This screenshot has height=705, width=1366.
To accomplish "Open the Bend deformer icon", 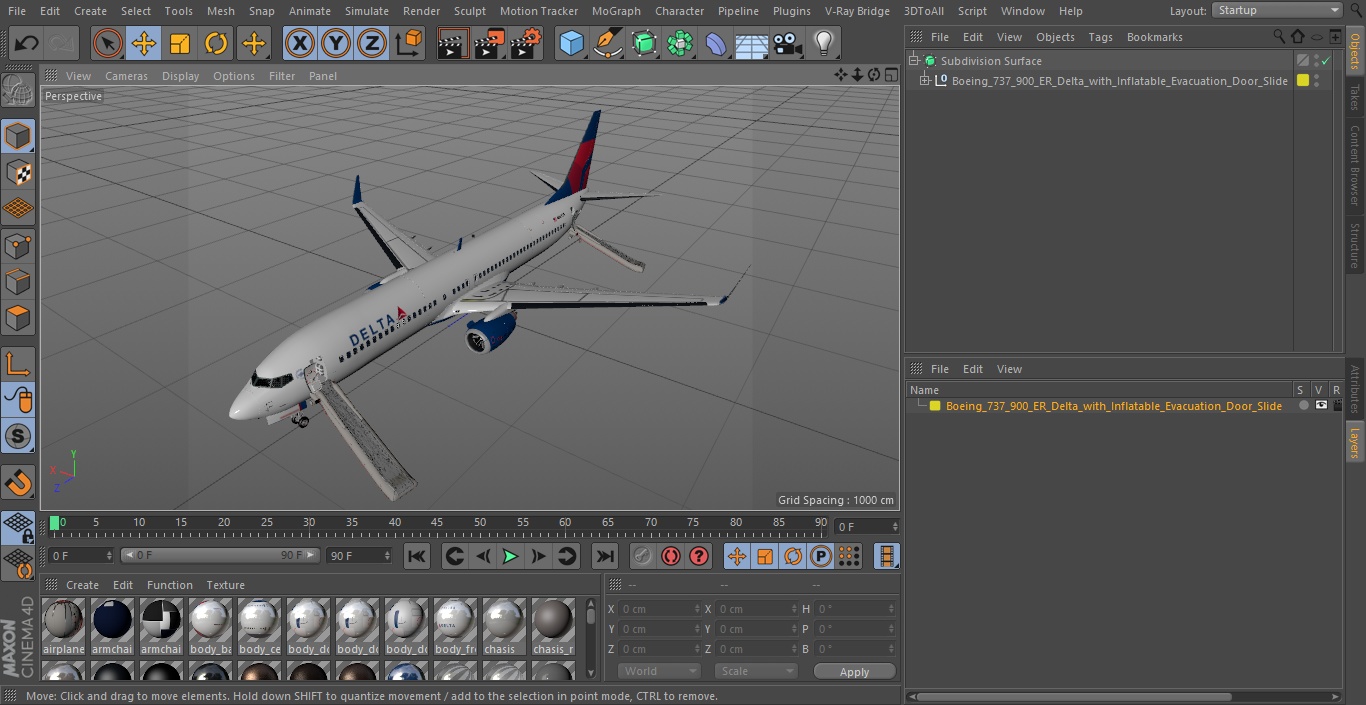I will (716, 43).
